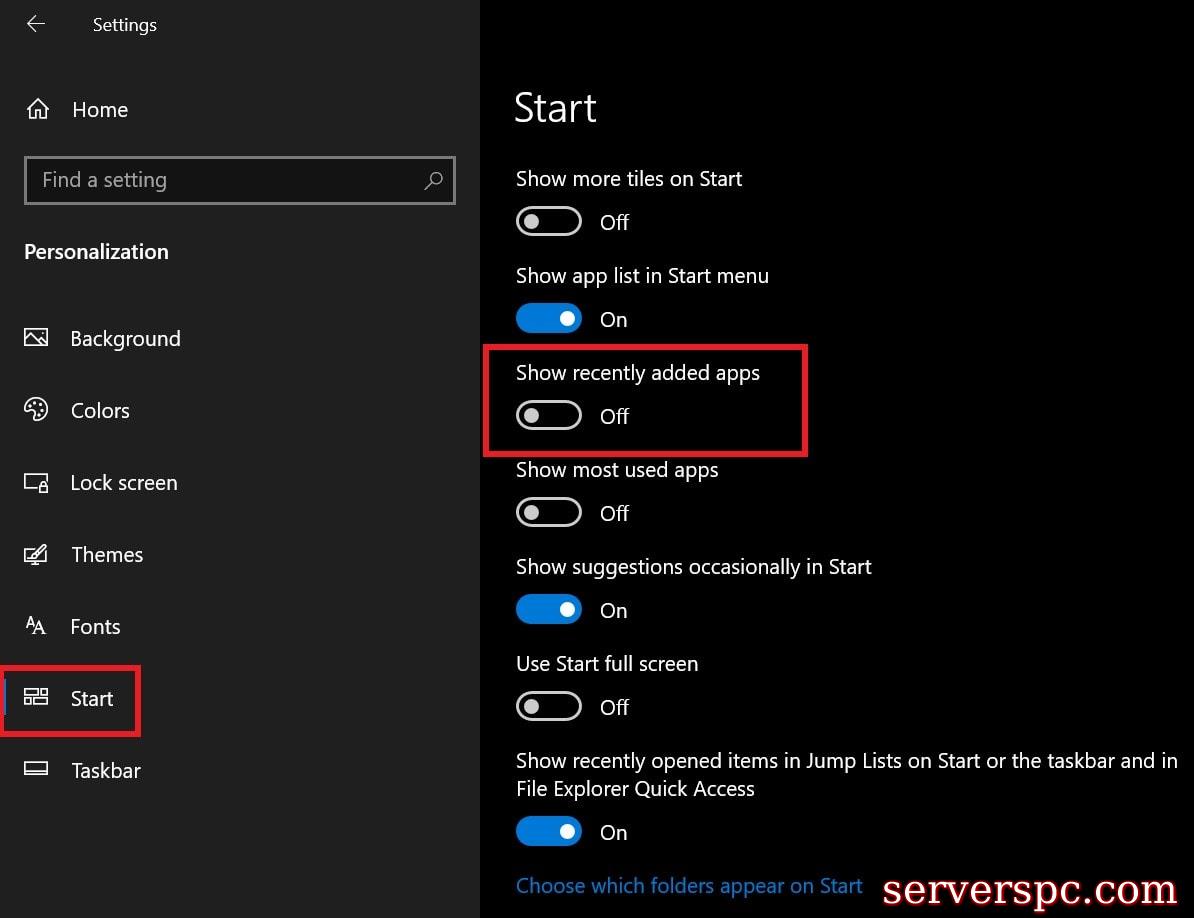Click the Background picture icon
Screen dimensions: 1194x918
[36, 338]
